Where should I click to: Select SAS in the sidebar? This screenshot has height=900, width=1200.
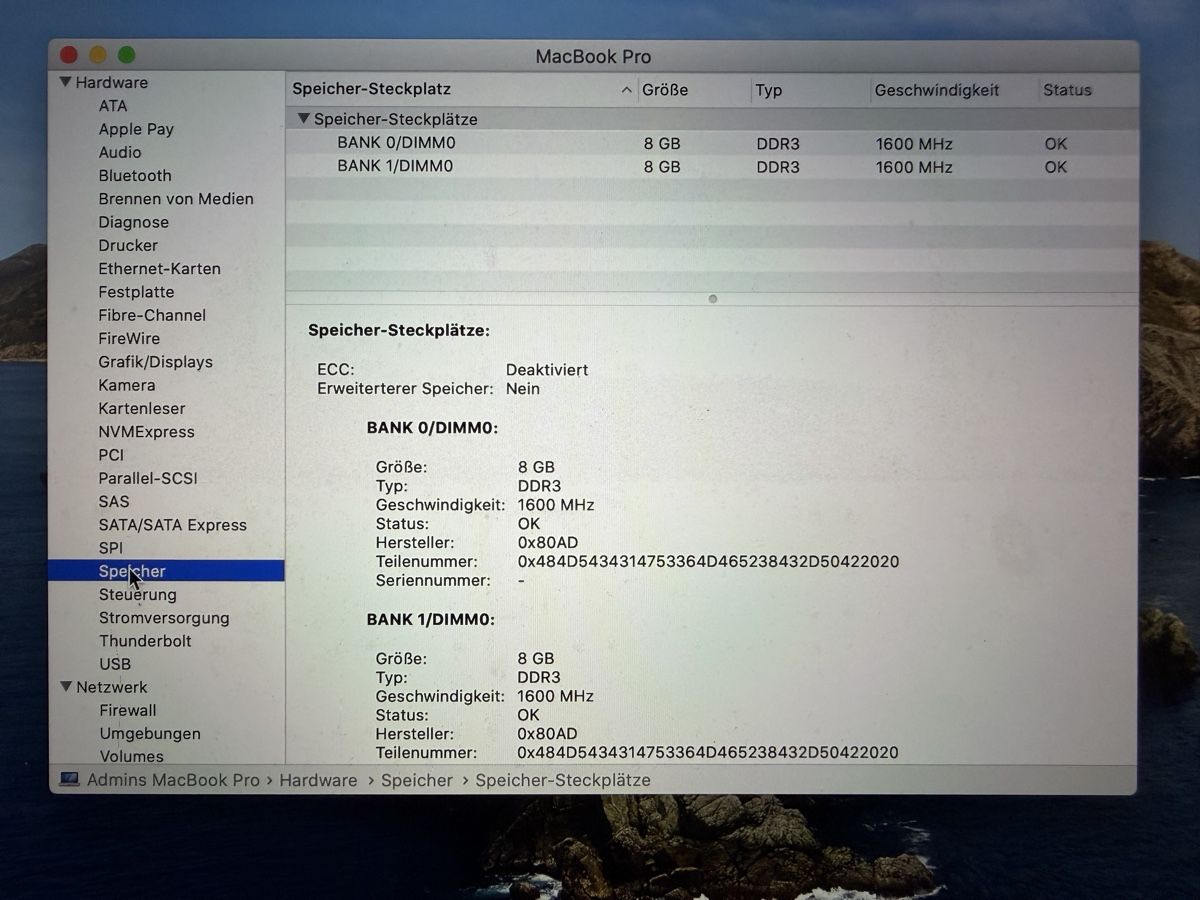pyautogui.click(x=114, y=501)
